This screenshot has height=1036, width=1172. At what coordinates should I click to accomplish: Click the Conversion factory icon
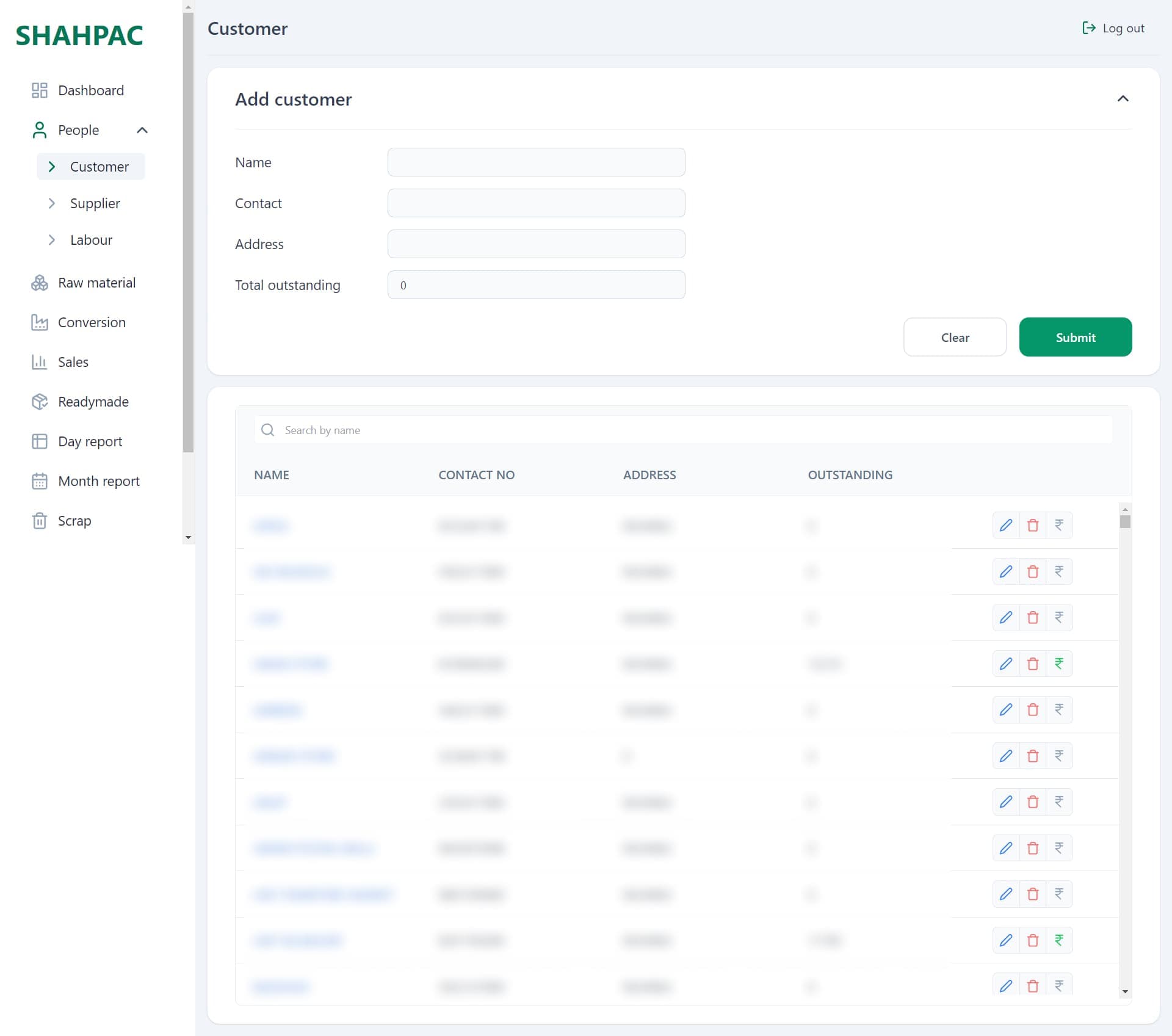(x=40, y=322)
